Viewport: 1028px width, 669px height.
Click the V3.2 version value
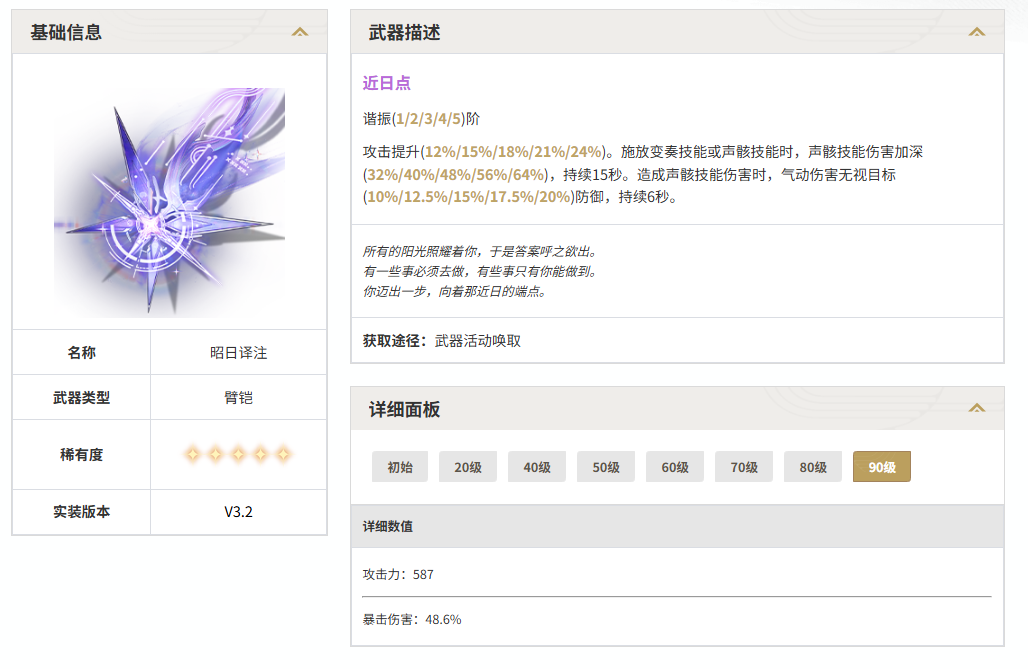point(238,512)
